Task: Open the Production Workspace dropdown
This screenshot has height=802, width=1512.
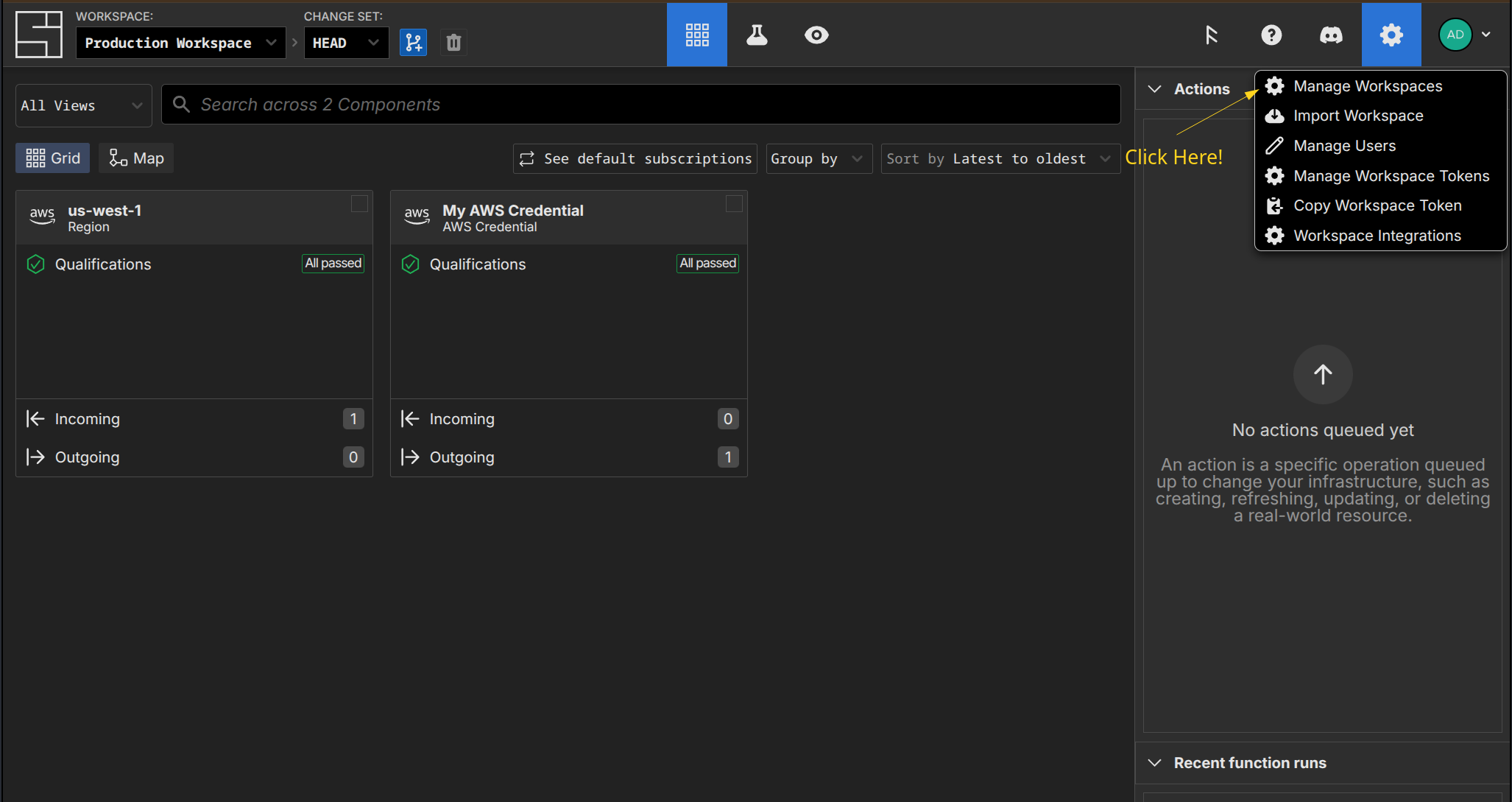Action: pos(180,43)
